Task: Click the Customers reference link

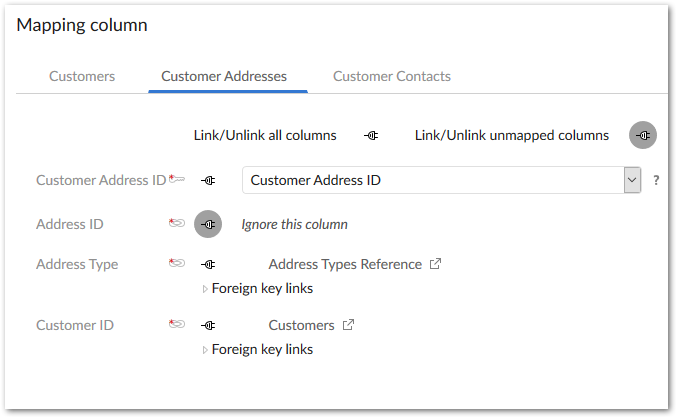Action: coord(301,325)
